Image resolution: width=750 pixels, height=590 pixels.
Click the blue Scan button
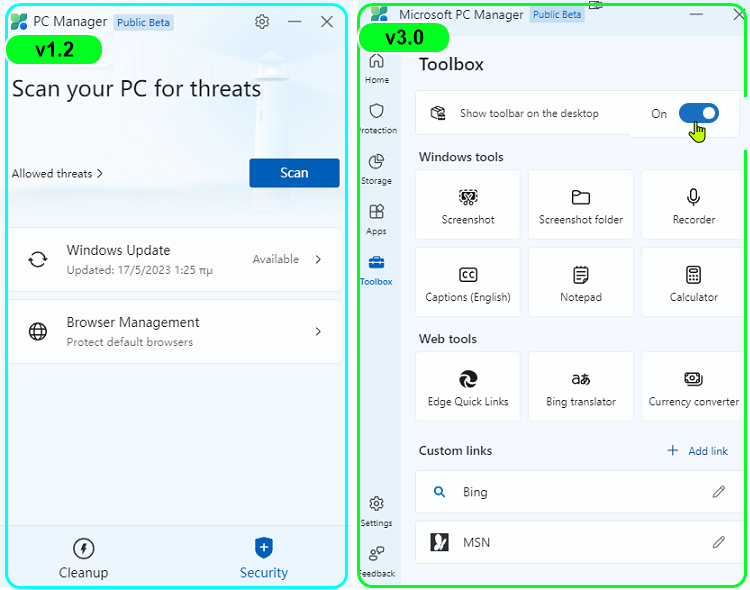[294, 173]
